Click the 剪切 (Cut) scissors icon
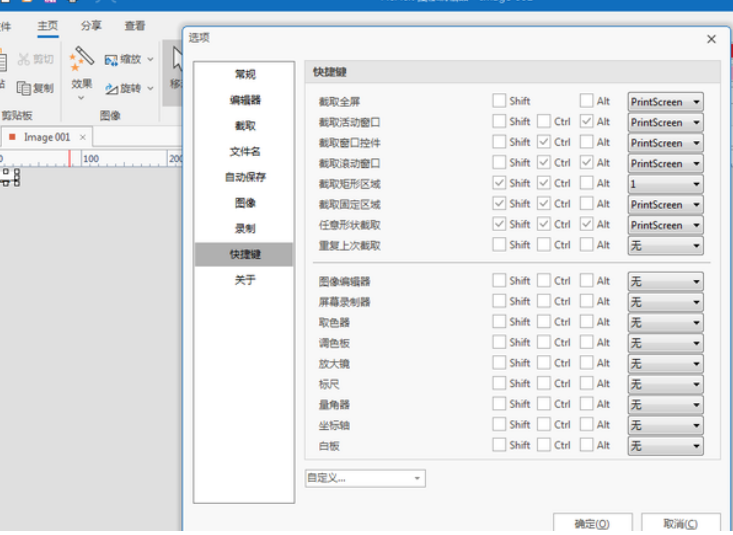Screen dimensions: 733x535 (23, 60)
